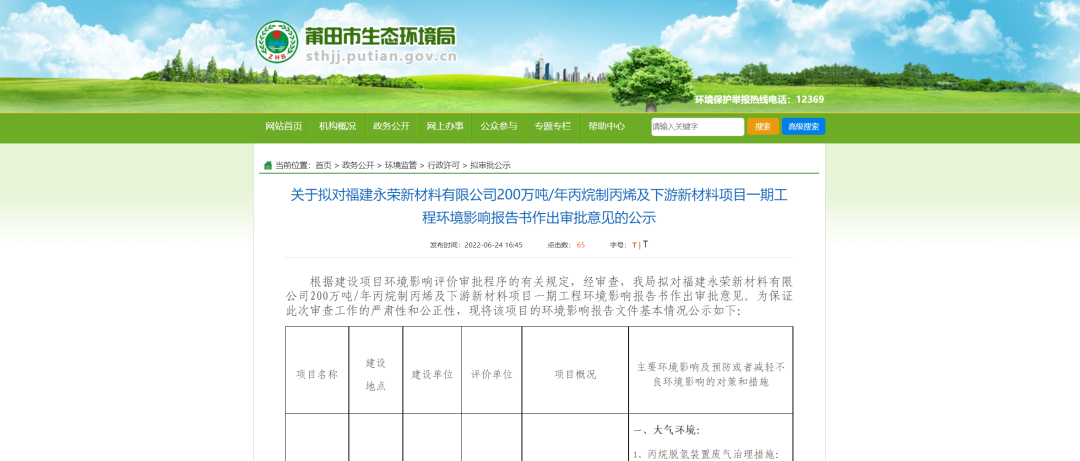The image size is (1080, 461).
Task: Click the 莆田市生态环境局 site title
Action: tap(380, 37)
